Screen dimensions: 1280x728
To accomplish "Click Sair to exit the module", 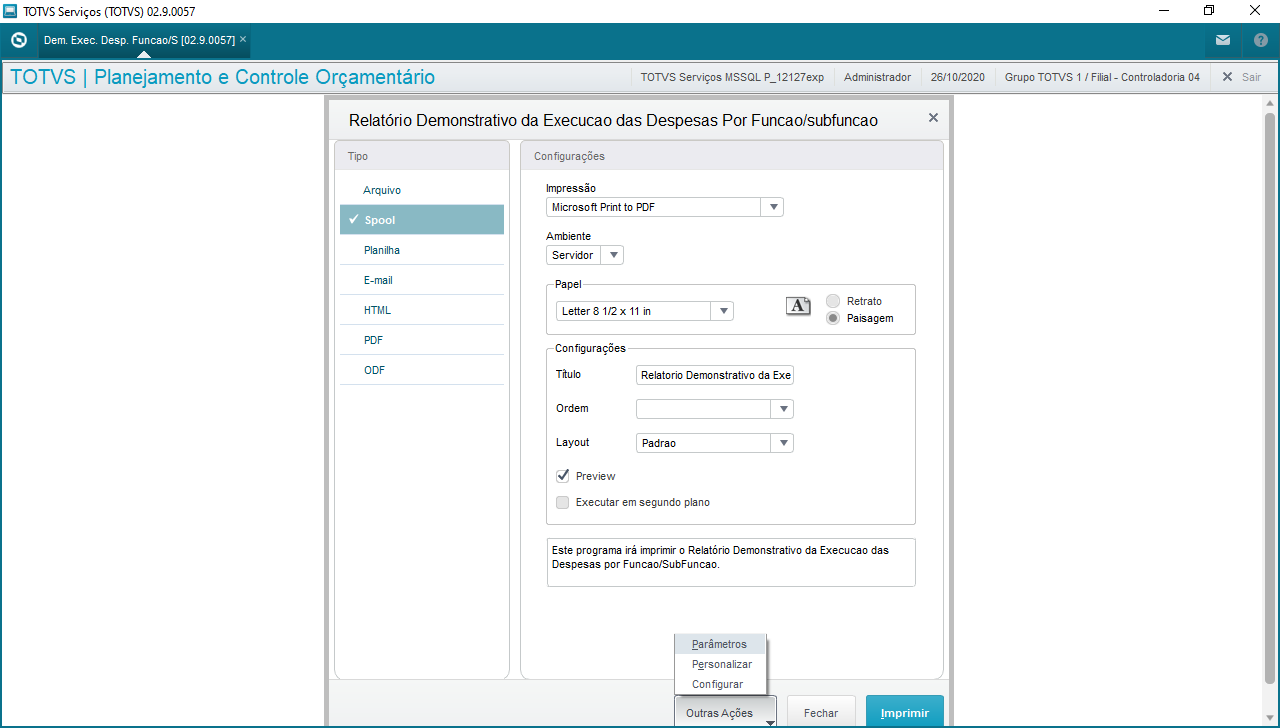I will coord(1241,77).
